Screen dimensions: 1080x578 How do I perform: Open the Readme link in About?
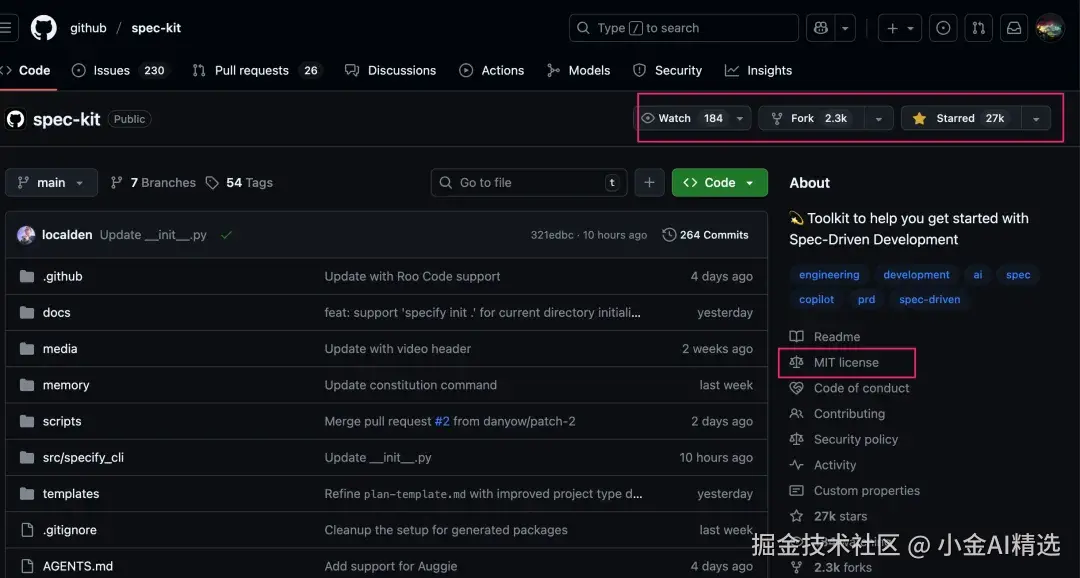tap(825, 337)
